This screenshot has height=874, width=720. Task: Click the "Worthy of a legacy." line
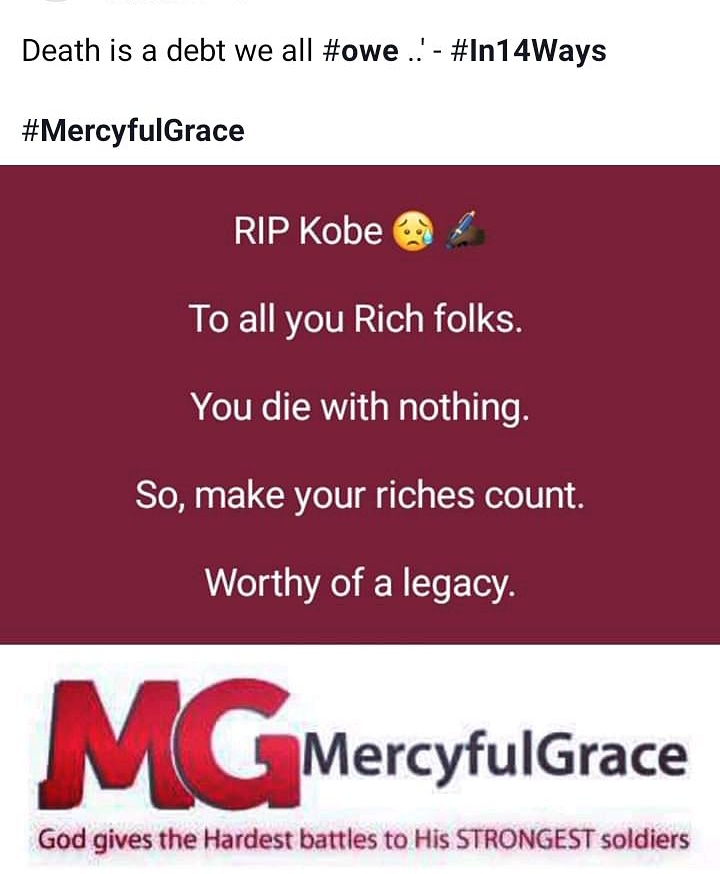pyautogui.click(x=359, y=584)
